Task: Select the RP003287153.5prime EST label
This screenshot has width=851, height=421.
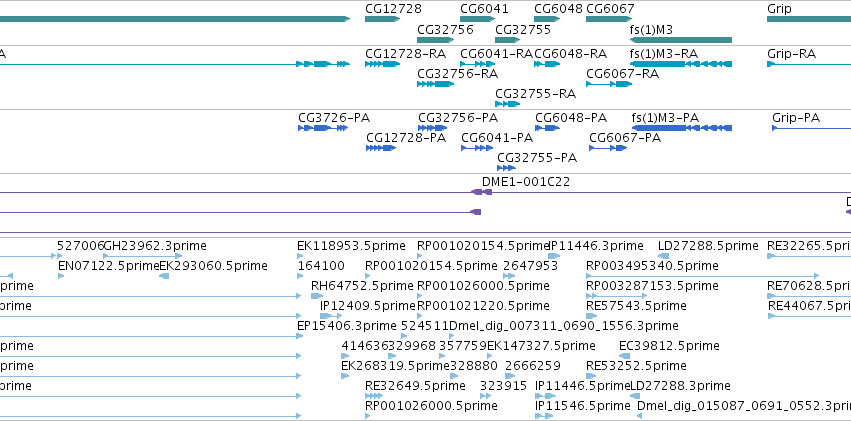Action: (x=652, y=285)
